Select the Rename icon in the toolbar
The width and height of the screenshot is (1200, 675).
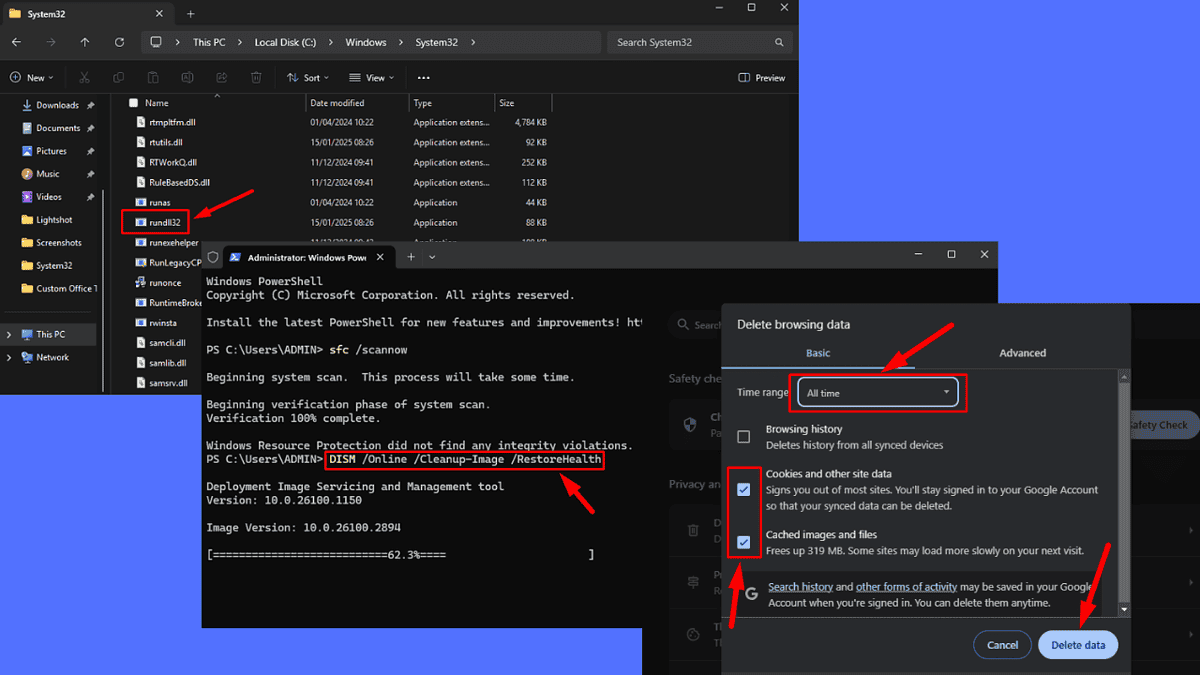[x=186, y=77]
